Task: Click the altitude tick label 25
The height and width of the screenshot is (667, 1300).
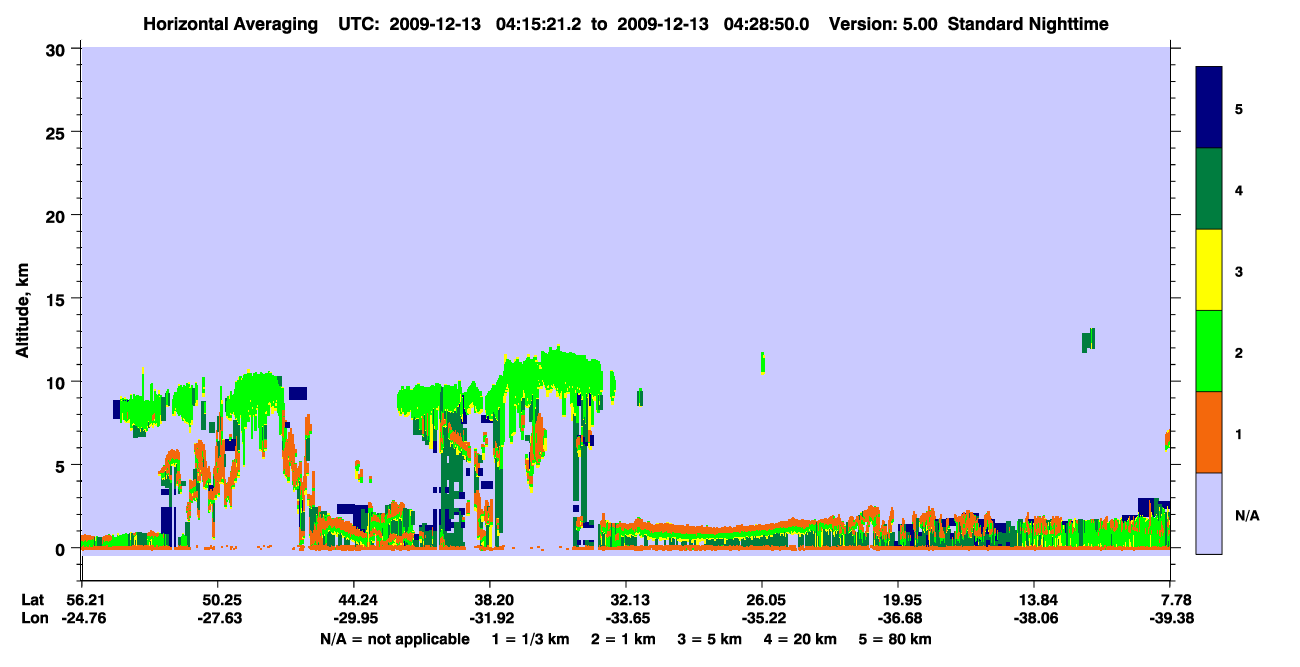Action: (x=58, y=132)
